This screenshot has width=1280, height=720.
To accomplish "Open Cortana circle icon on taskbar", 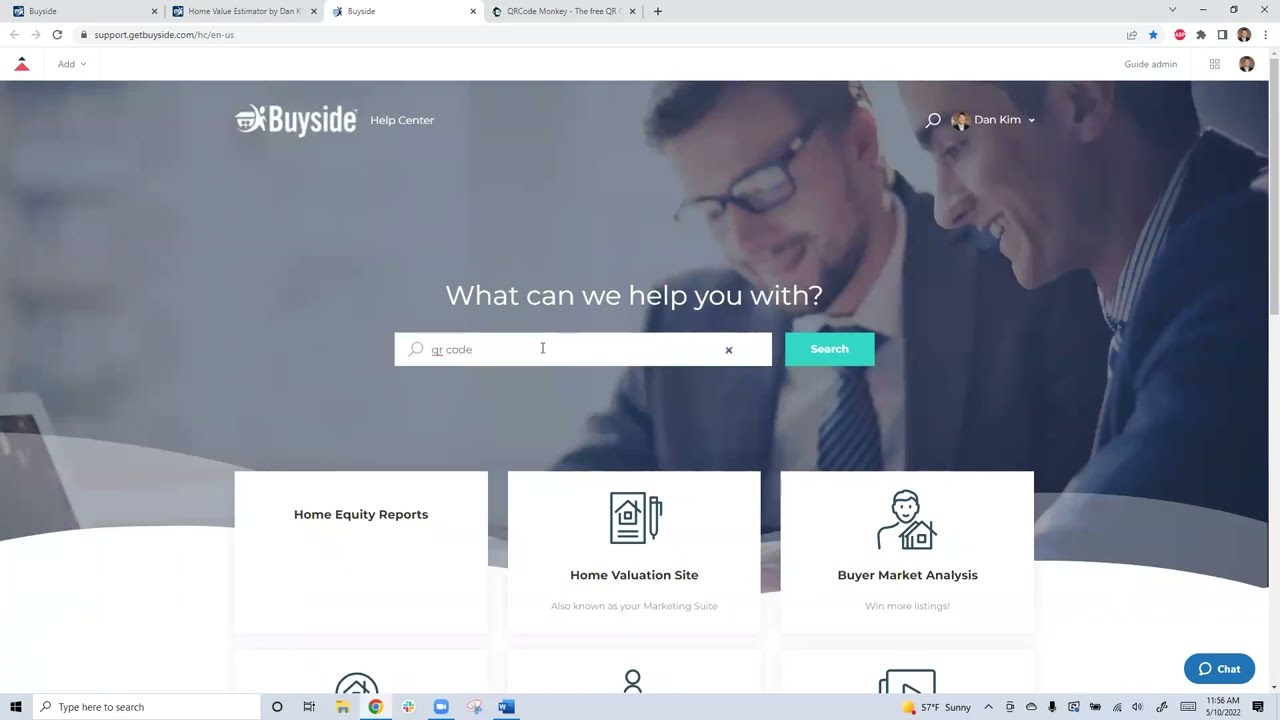I will click(277, 707).
